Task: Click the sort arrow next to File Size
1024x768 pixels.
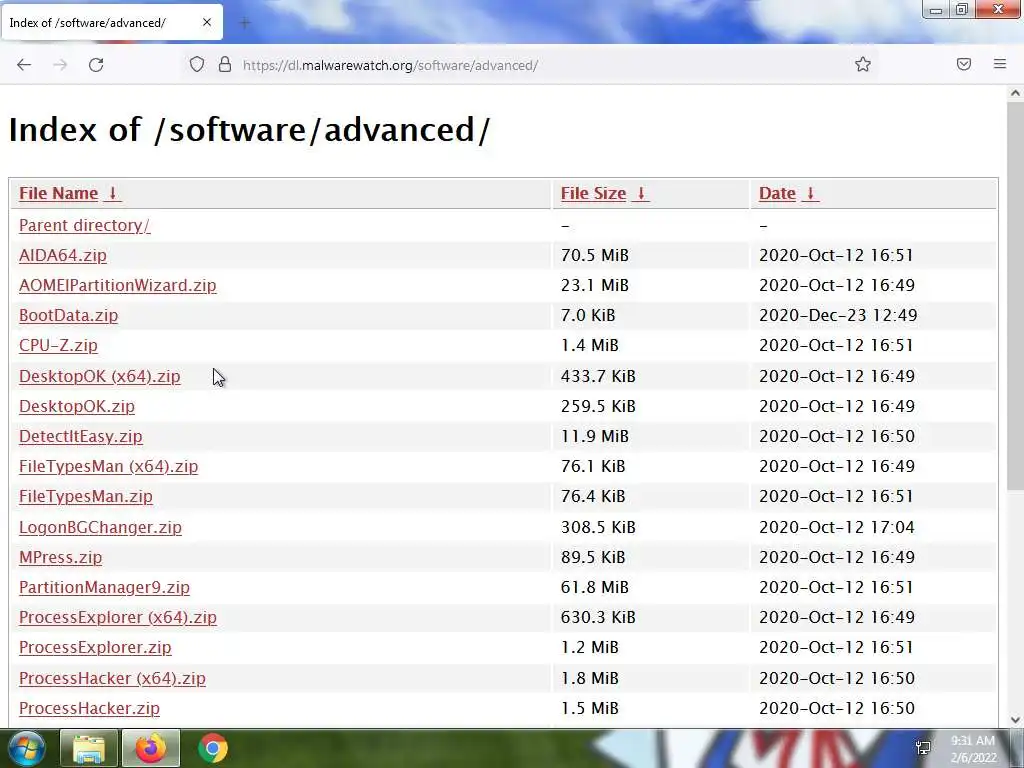Action: click(641, 193)
